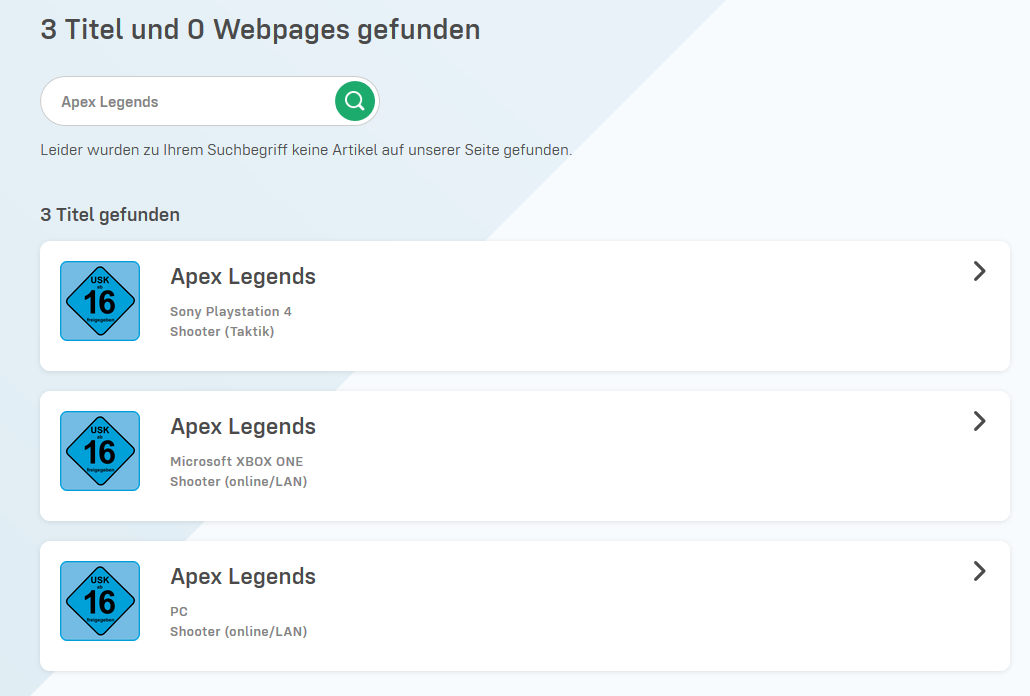
Task: Click '3 Titel und 0 Webpages gefunden' heading
Action: (x=260, y=30)
